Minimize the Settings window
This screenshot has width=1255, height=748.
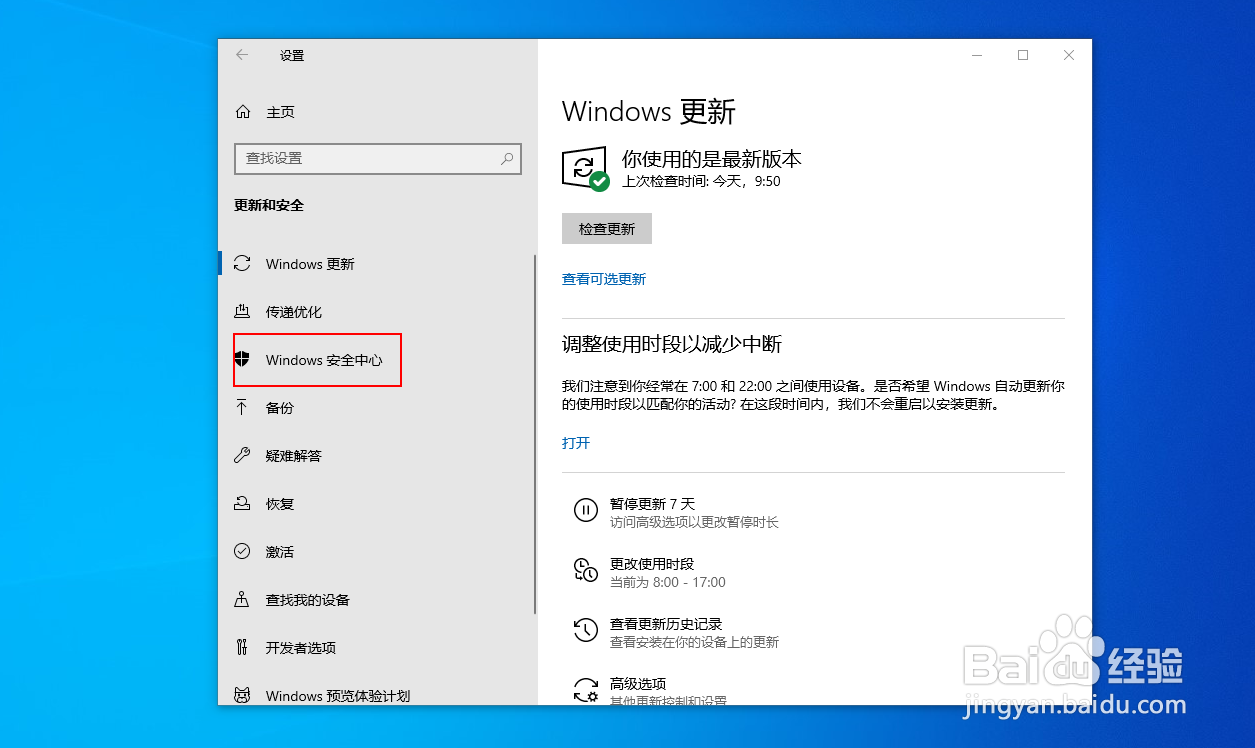click(977, 55)
